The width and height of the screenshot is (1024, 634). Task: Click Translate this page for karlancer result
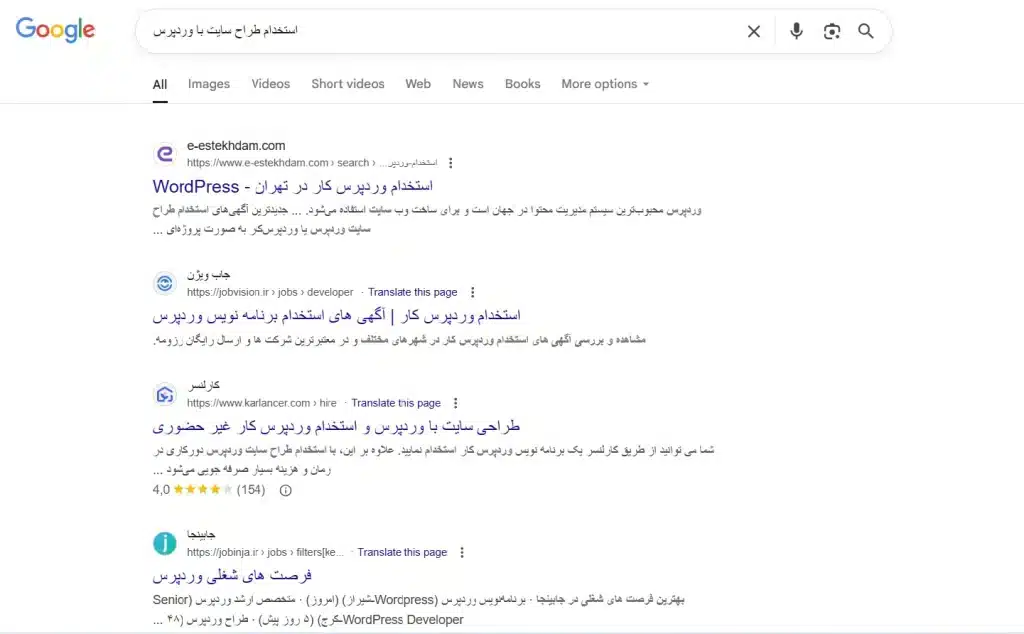point(396,403)
